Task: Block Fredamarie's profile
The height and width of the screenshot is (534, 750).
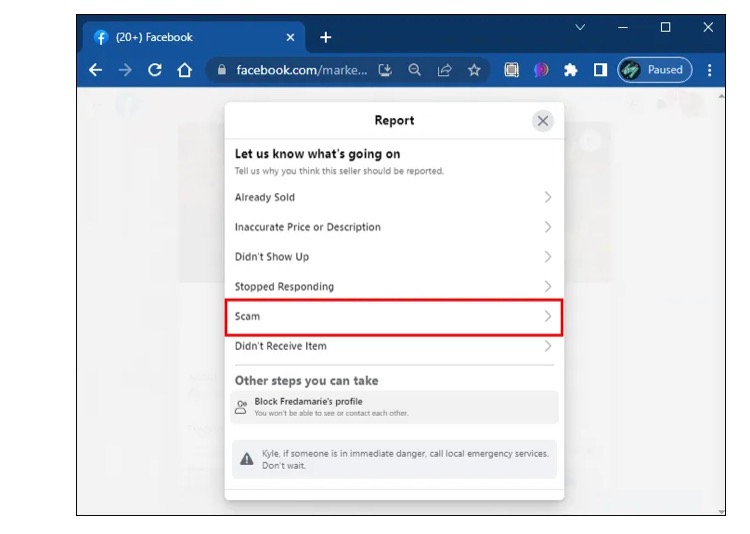Action: (393, 406)
